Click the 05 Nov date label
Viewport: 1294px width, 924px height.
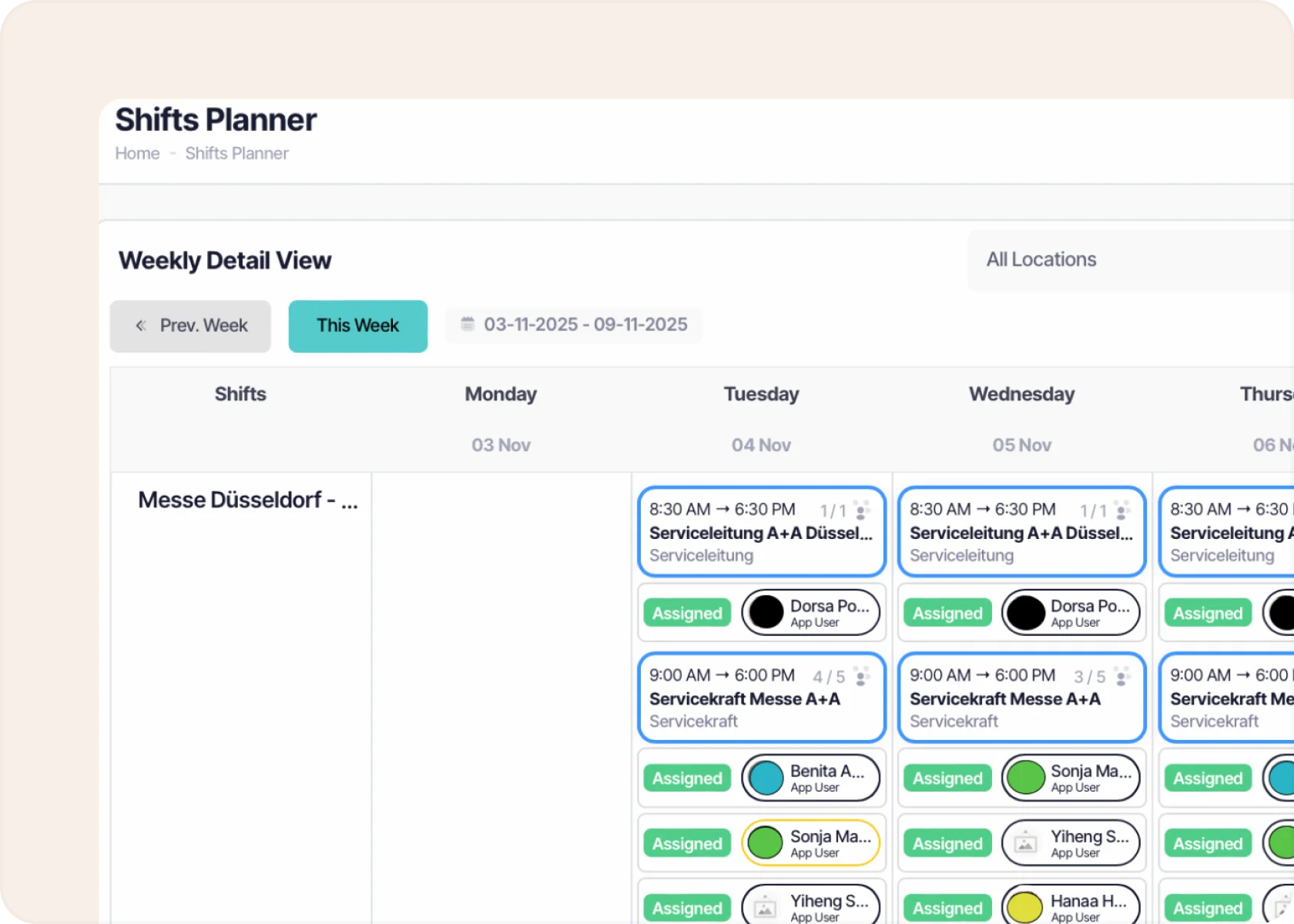pyautogui.click(x=1021, y=445)
